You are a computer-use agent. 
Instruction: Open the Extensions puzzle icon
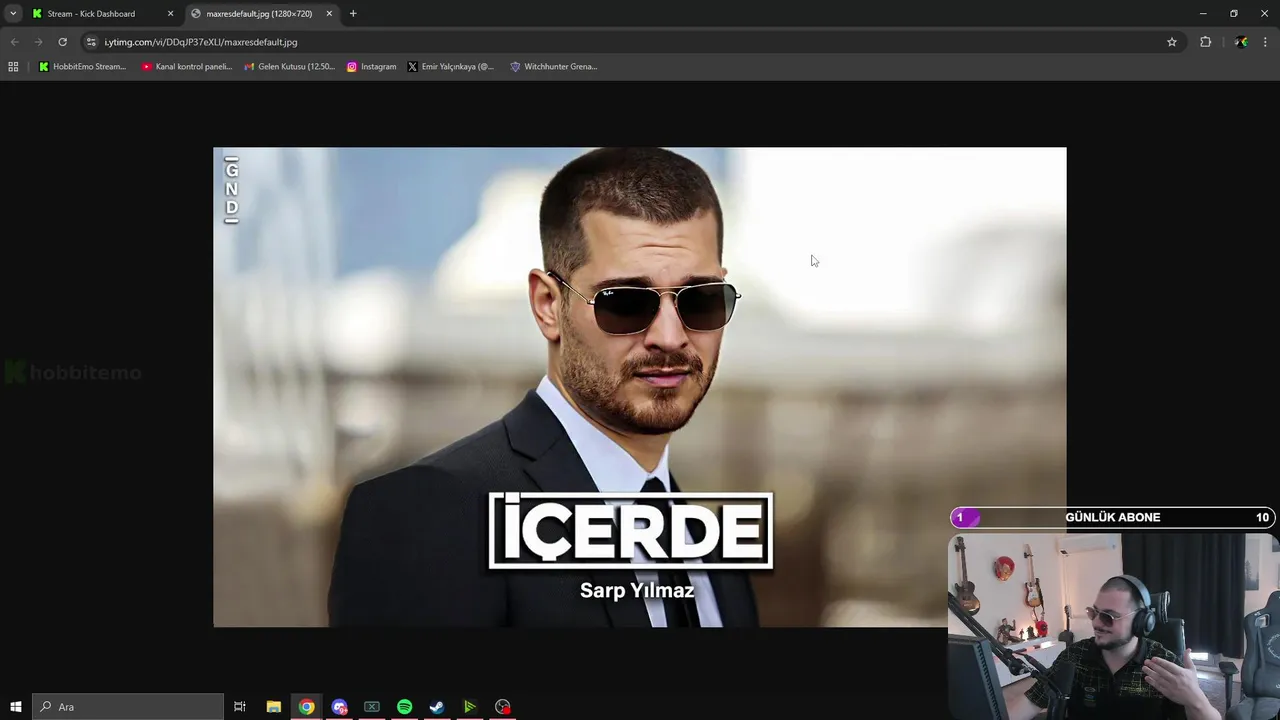(x=1205, y=42)
